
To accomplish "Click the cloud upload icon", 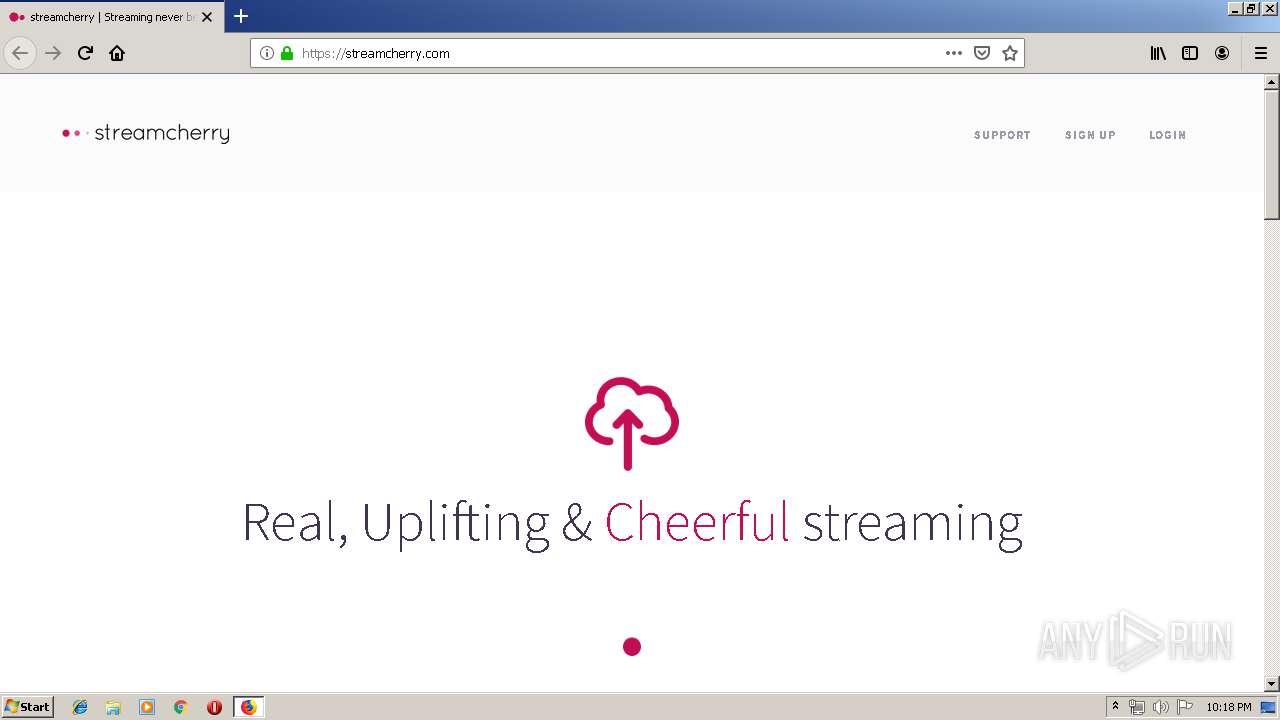I will tap(632, 423).
